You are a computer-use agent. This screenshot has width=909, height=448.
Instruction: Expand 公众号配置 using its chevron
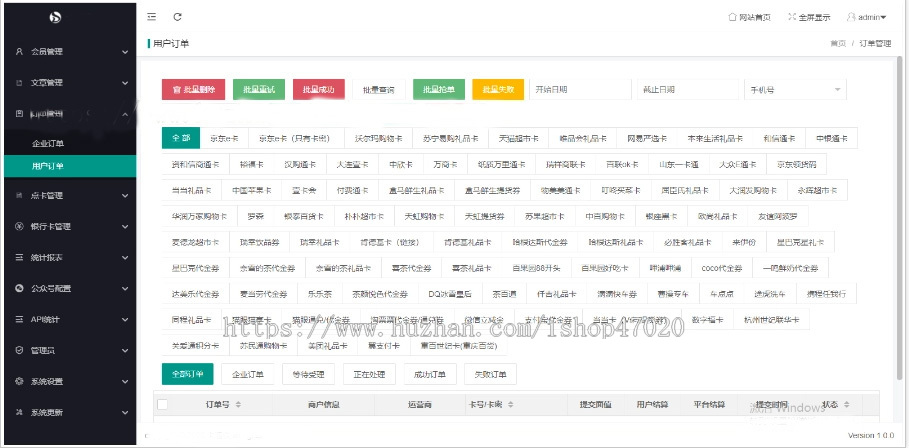point(125,289)
